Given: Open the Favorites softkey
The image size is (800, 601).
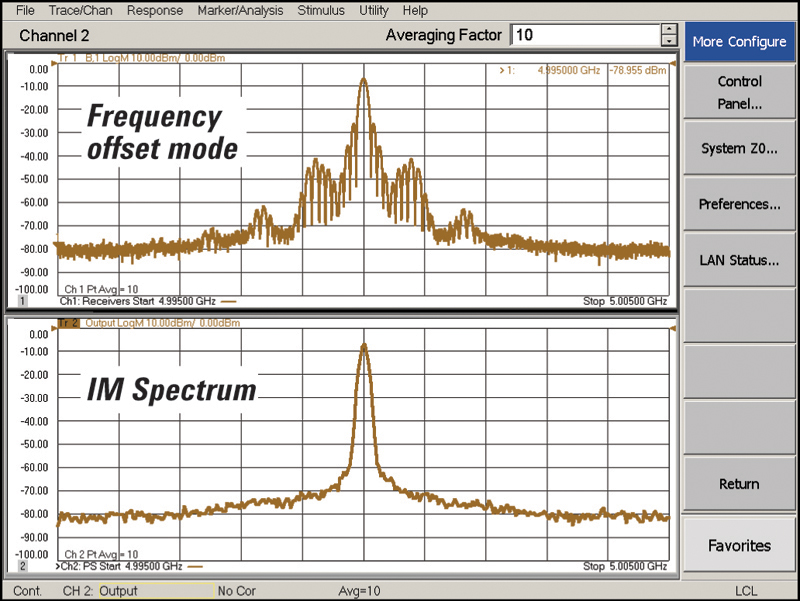Looking at the screenshot, I should tap(739, 546).
